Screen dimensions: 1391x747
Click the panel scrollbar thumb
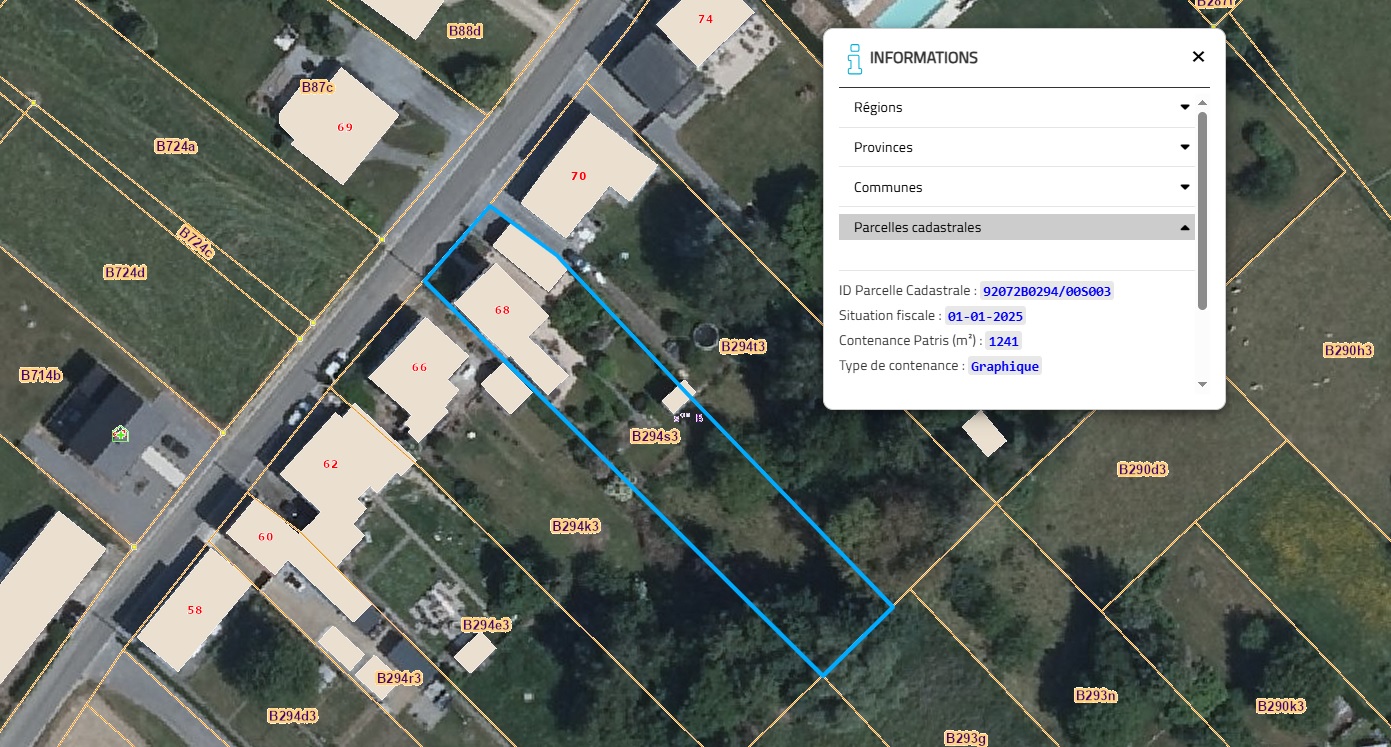tap(1202, 210)
